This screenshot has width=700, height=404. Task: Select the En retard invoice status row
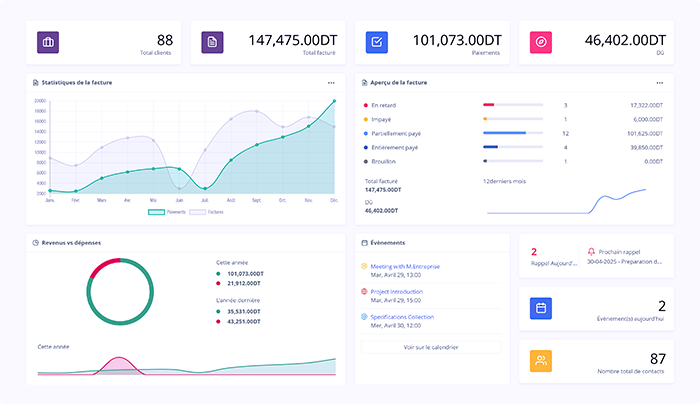pyautogui.click(x=382, y=105)
